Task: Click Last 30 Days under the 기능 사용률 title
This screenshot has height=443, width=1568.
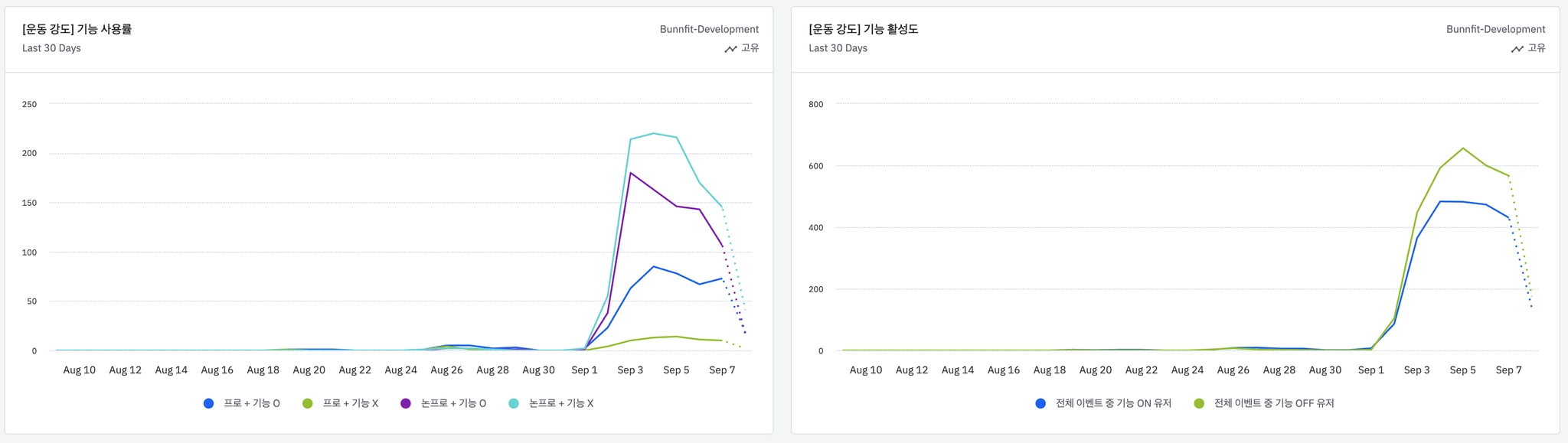Action: click(x=51, y=48)
